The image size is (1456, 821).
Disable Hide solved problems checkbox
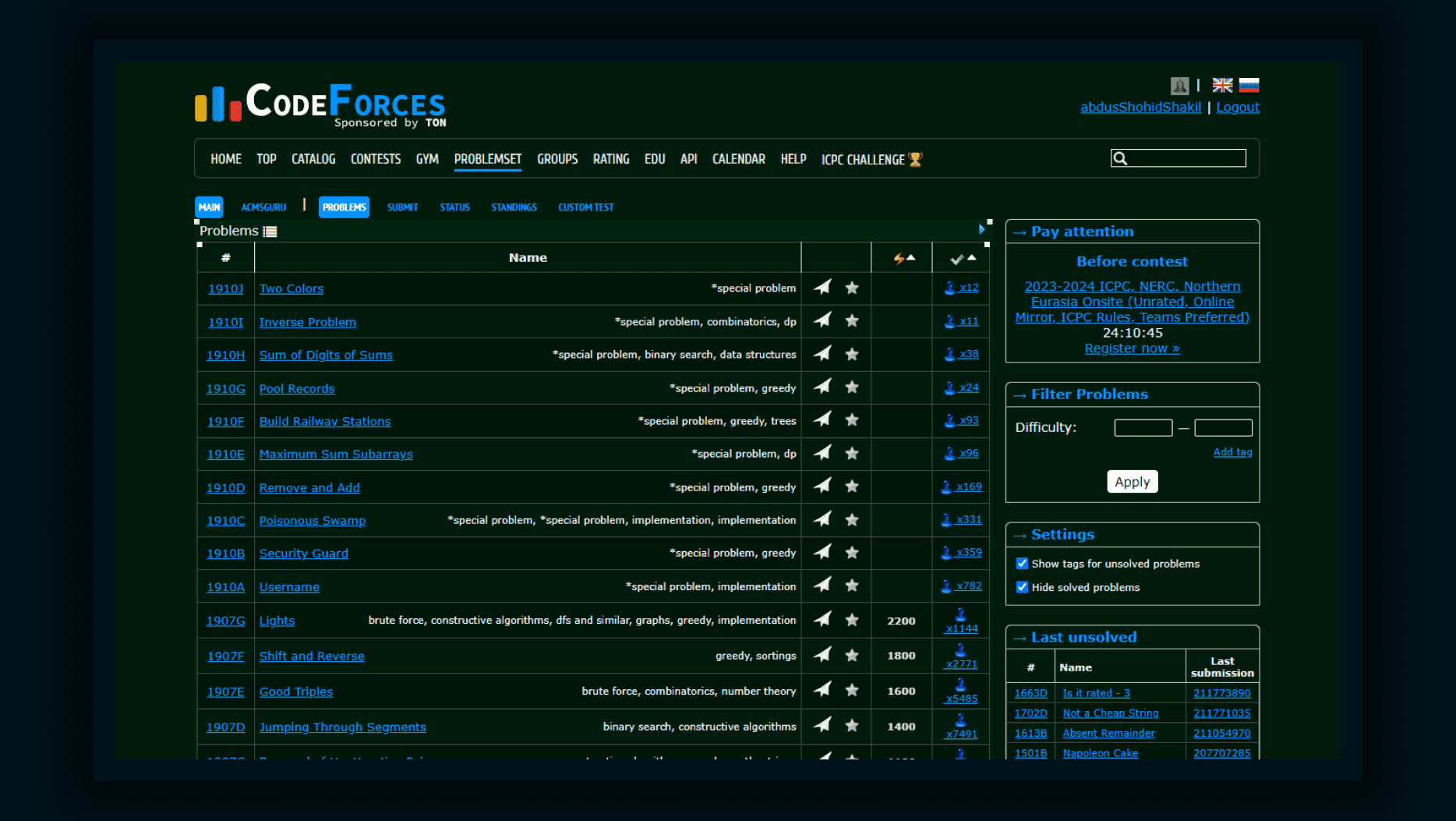click(x=1022, y=587)
